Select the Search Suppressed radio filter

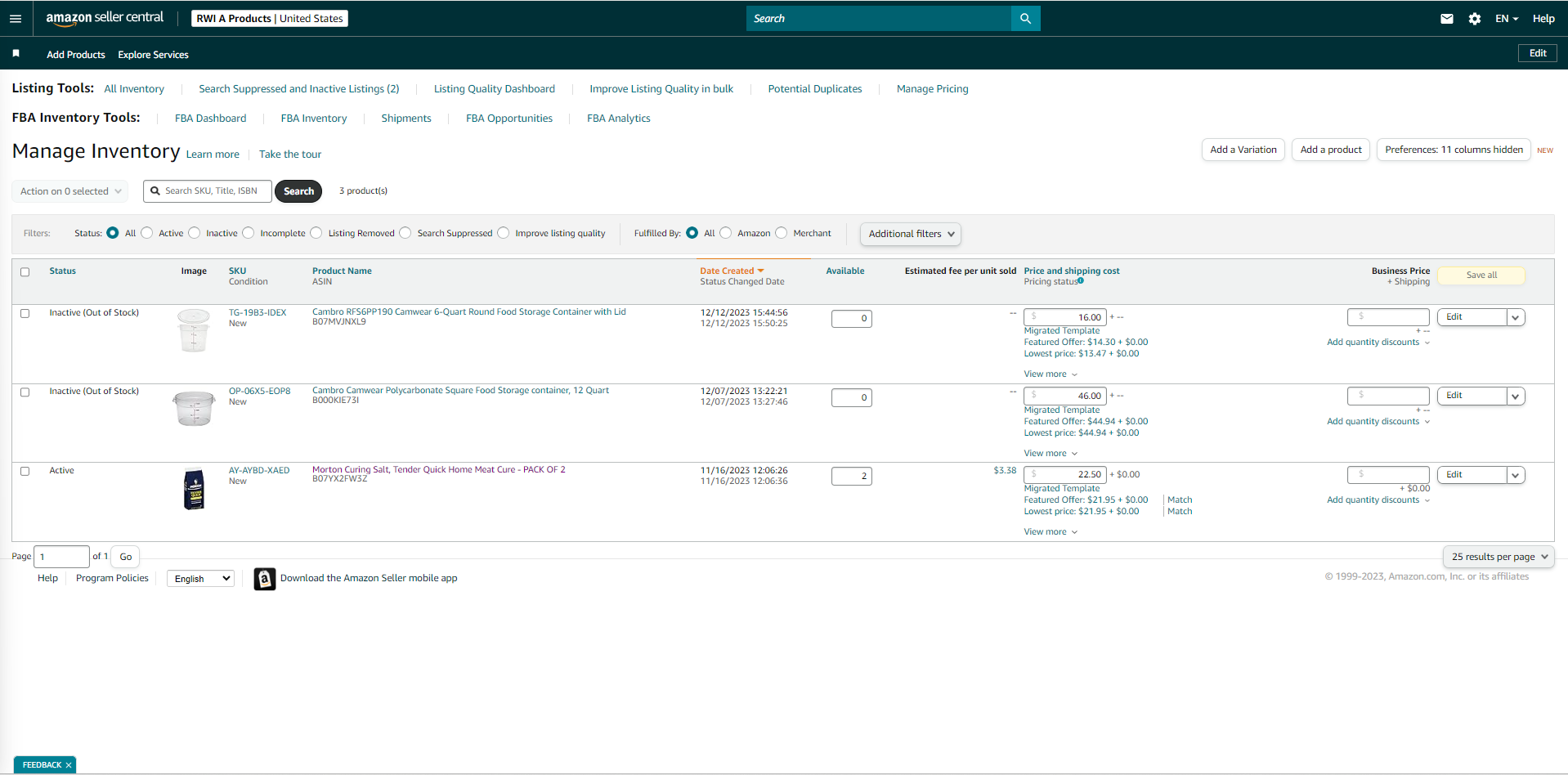(405, 233)
